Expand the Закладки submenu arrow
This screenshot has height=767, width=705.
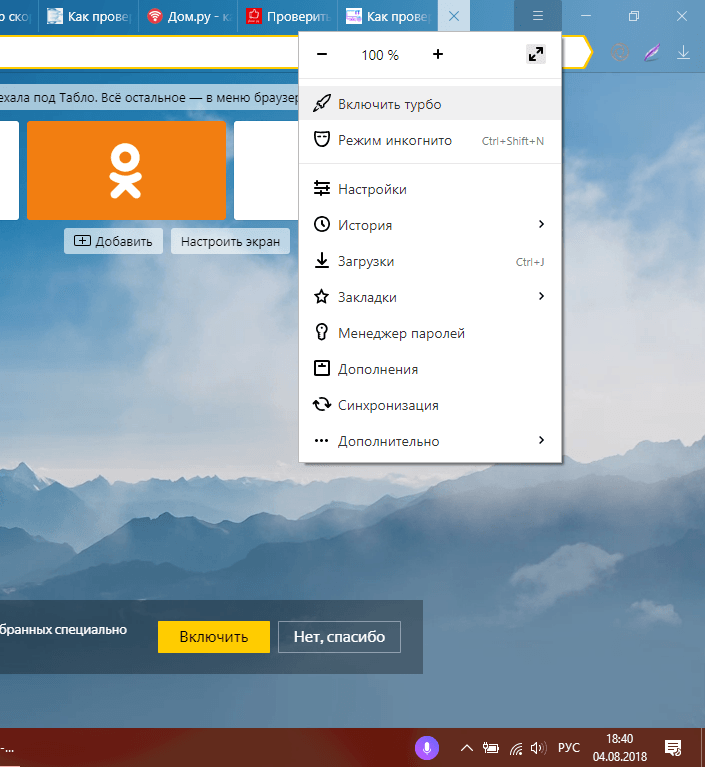pos(541,296)
